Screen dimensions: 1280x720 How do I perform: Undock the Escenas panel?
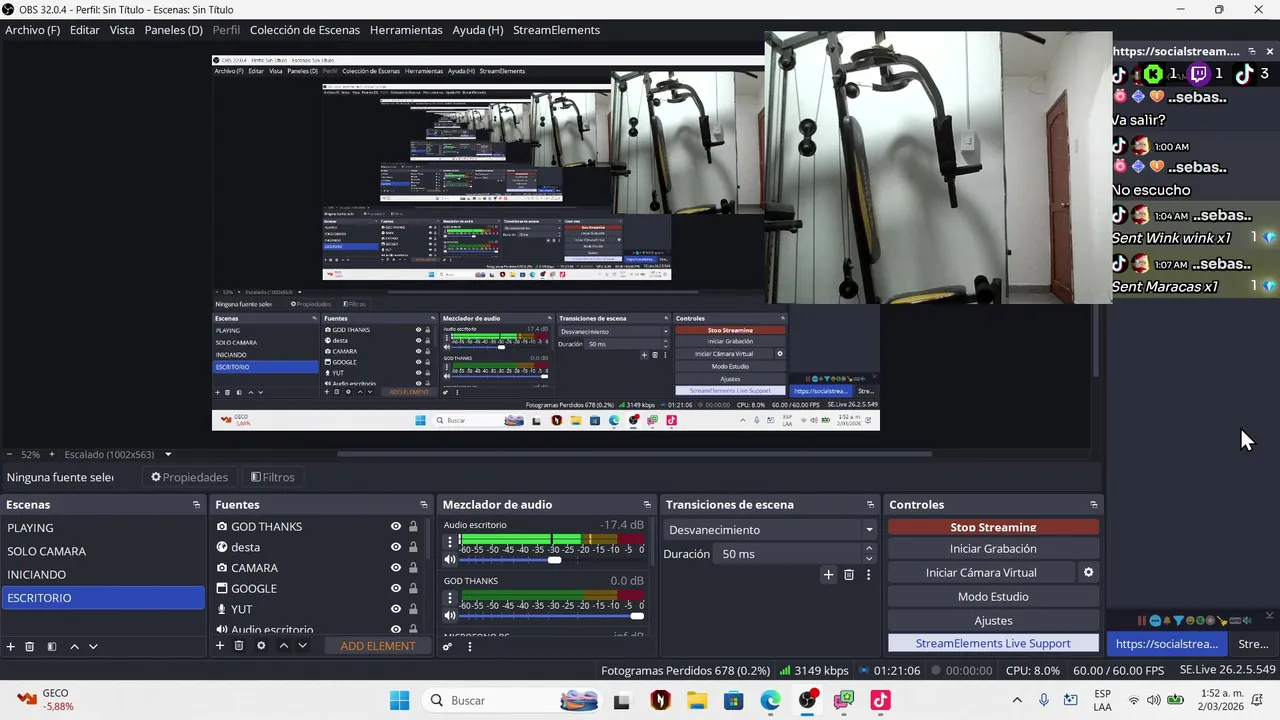click(x=196, y=505)
